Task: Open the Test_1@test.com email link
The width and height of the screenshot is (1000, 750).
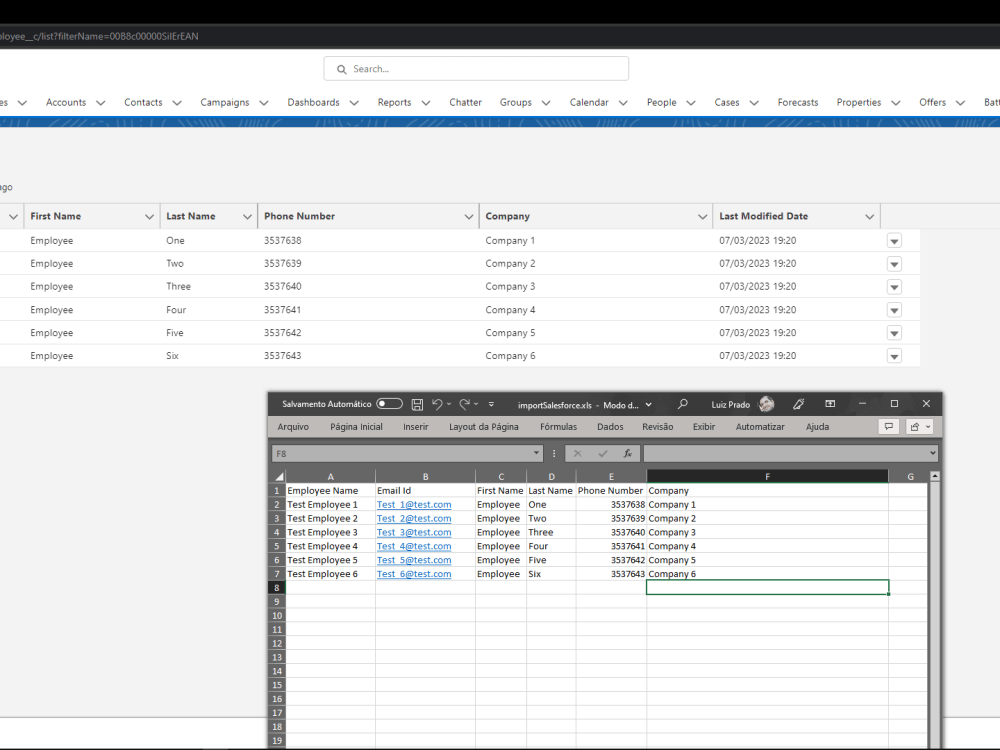Action: pos(413,504)
